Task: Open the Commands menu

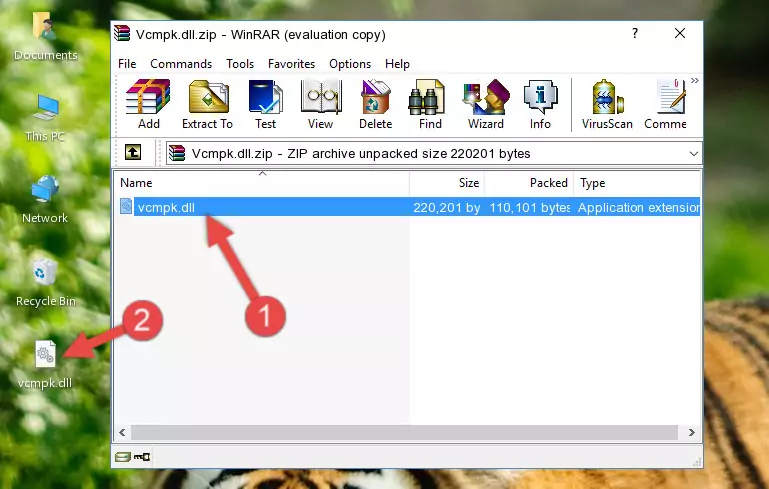Action: (181, 64)
